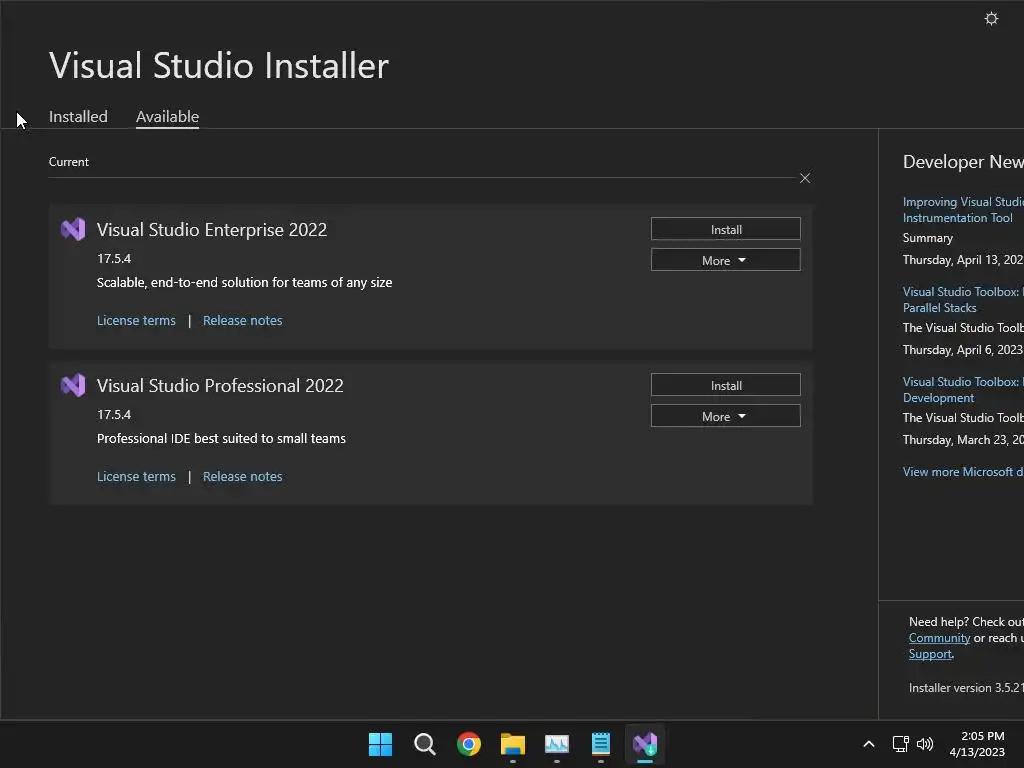This screenshot has height=768, width=1024.
Task: Click the Visual Studio Installer heading
Action: (x=219, y=65)
